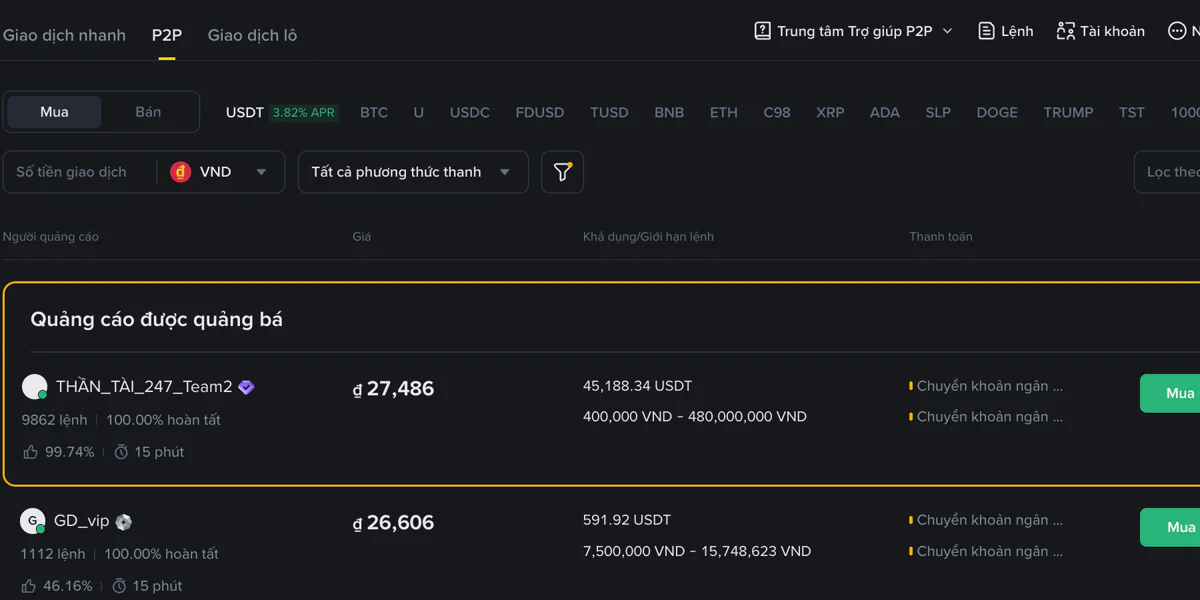Click limit 400,000 VND – 480,000,000 VND
This screenshot has height=600, width=1200.
point(695,417)
